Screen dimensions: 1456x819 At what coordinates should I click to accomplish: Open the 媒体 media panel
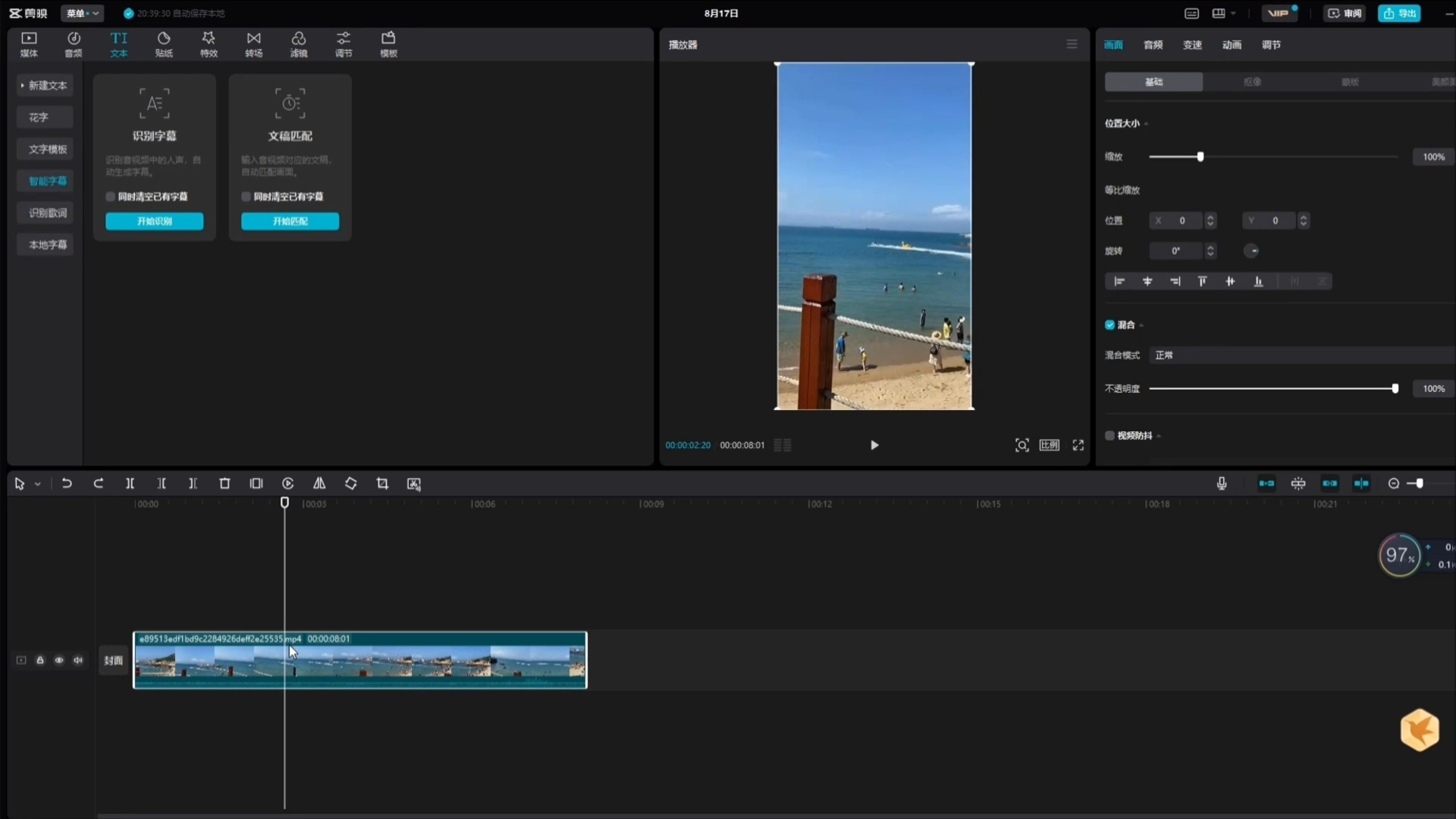[29, 44]
